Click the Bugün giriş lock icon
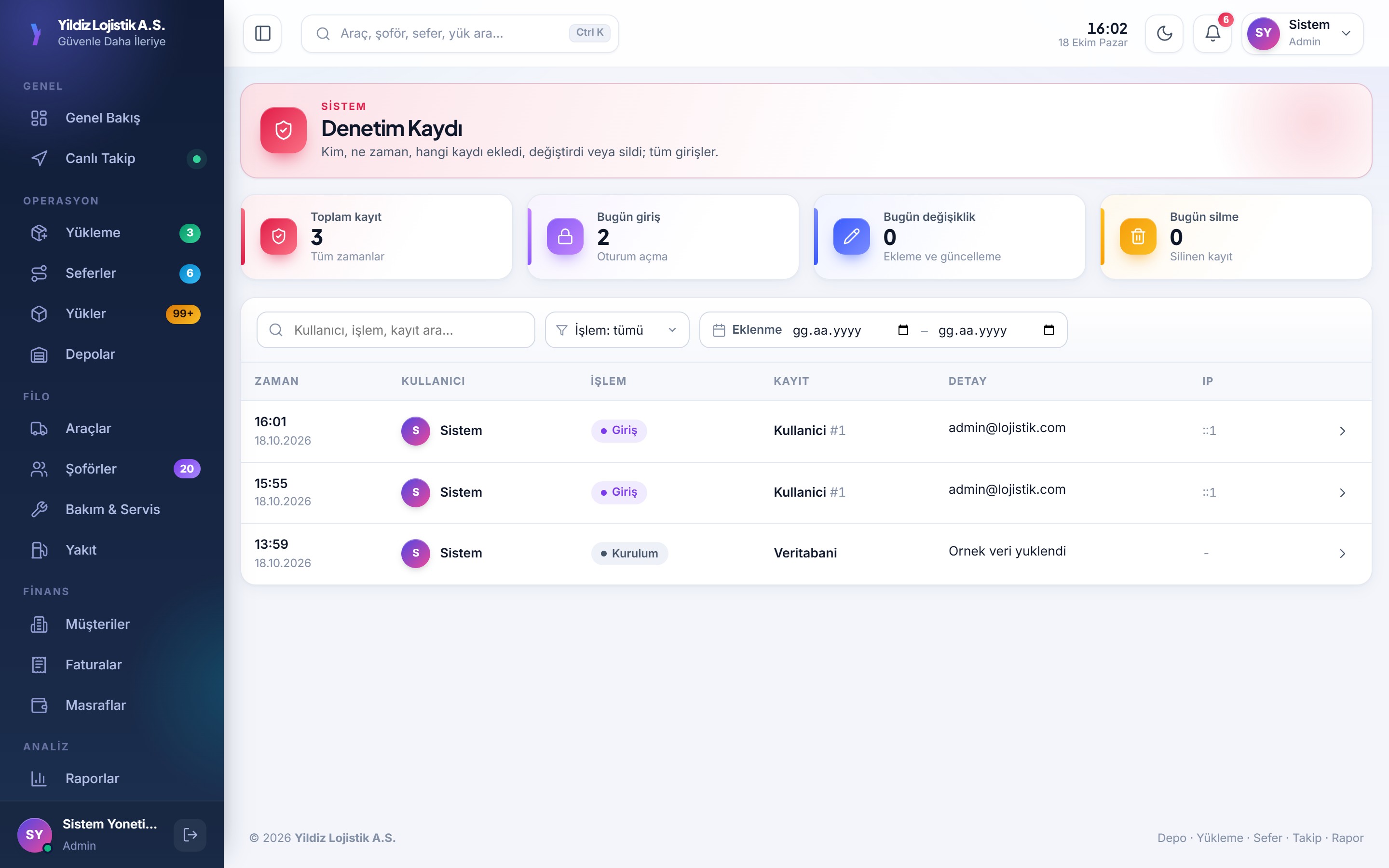This screenshot has height=868, width=1389. coord(565,236)
